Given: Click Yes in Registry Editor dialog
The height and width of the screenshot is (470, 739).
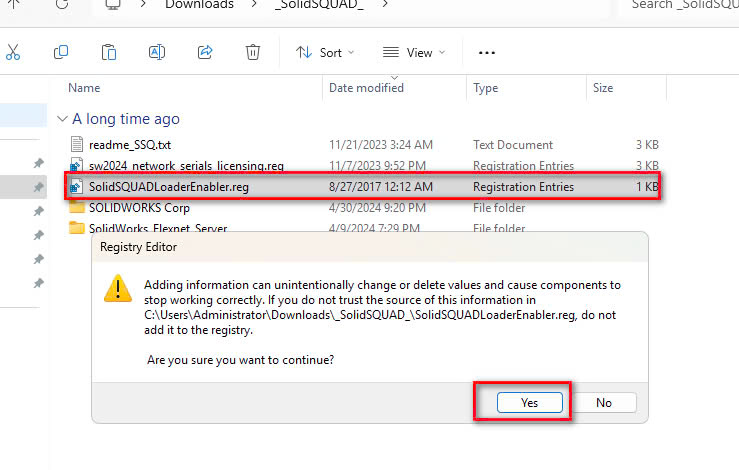Looking at the screenshot, I should point(530,403).
